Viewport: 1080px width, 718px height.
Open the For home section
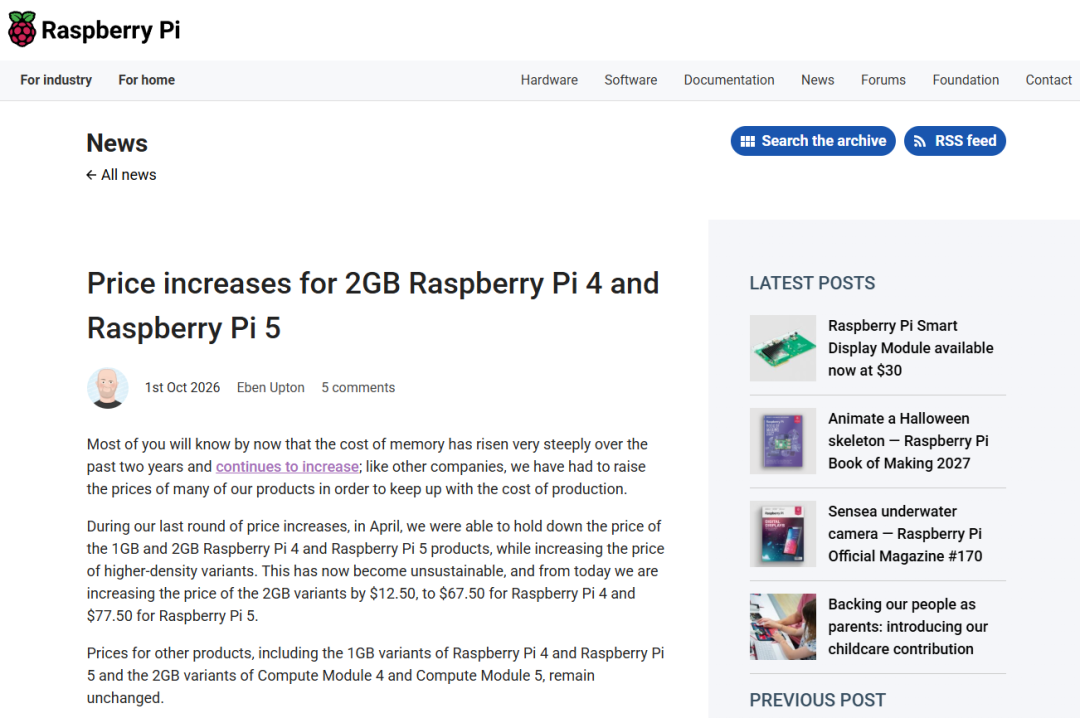click(147, 80)
